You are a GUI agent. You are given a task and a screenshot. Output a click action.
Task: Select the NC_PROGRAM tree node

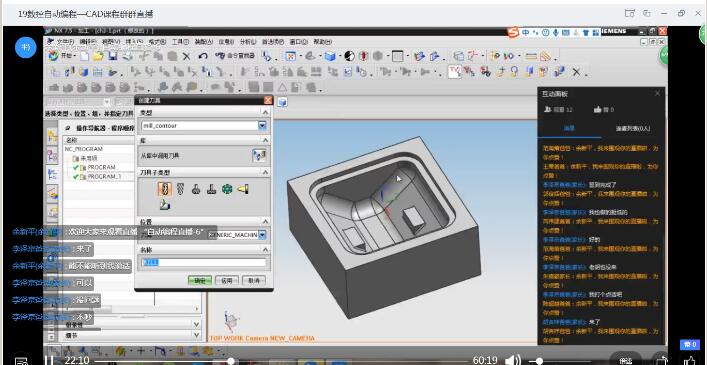point(84,149)
